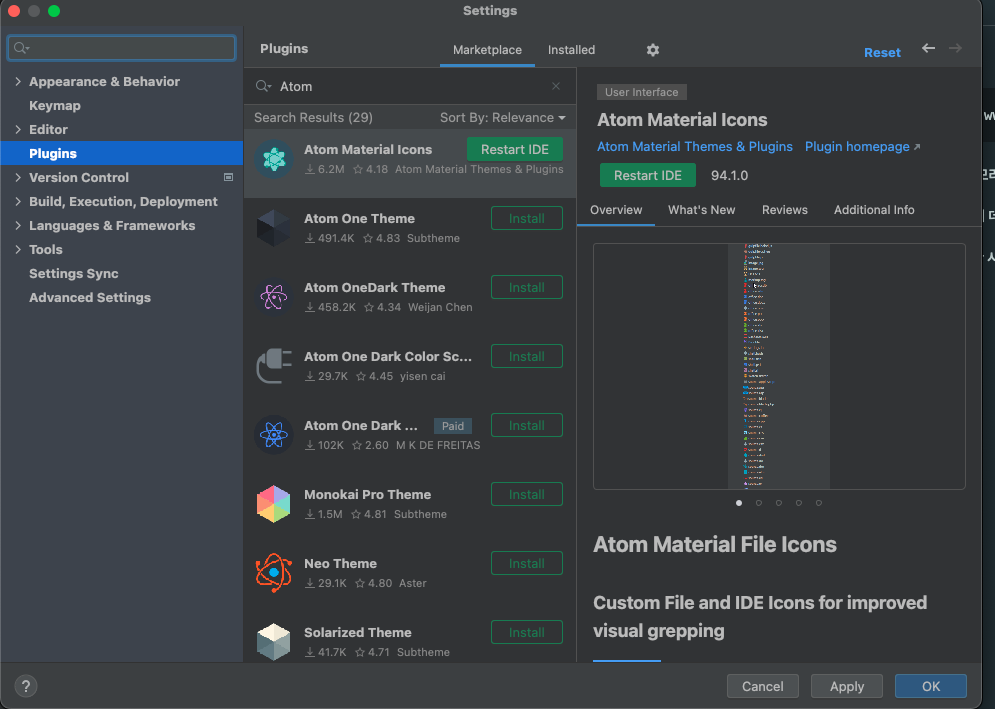Expand the Editor settings group

[18, 129]
